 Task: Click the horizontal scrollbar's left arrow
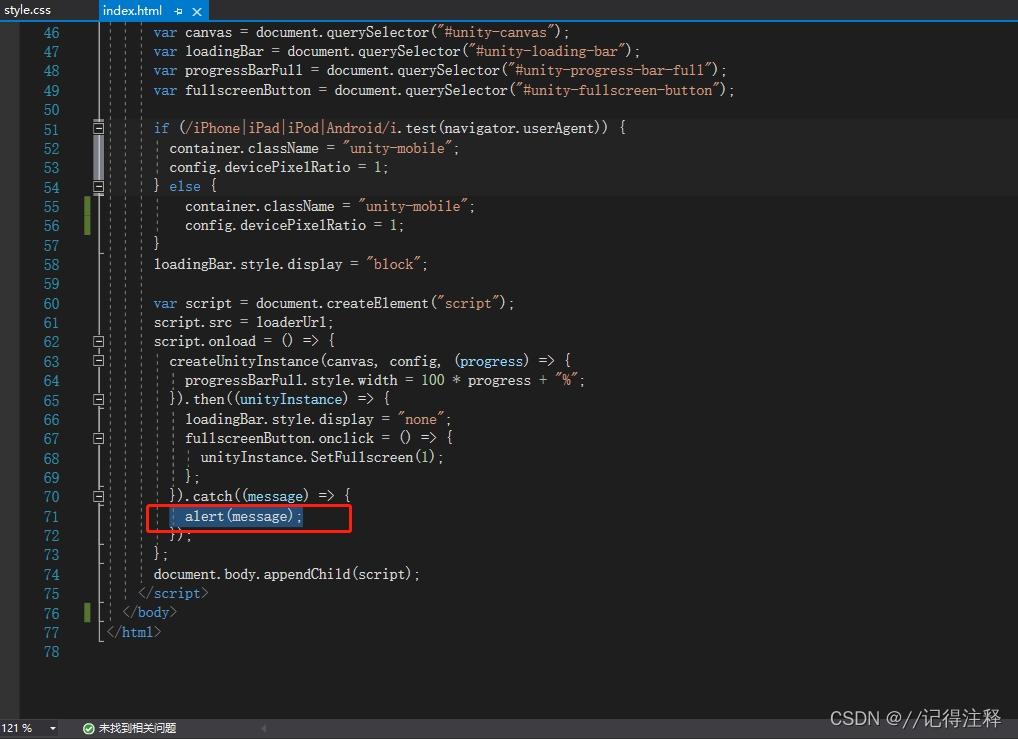264,729
